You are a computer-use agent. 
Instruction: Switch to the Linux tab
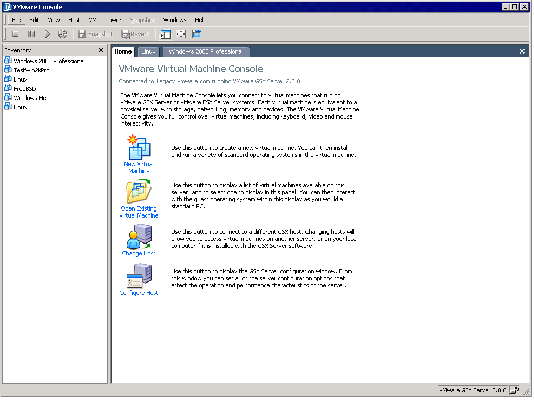coord(149,52)
